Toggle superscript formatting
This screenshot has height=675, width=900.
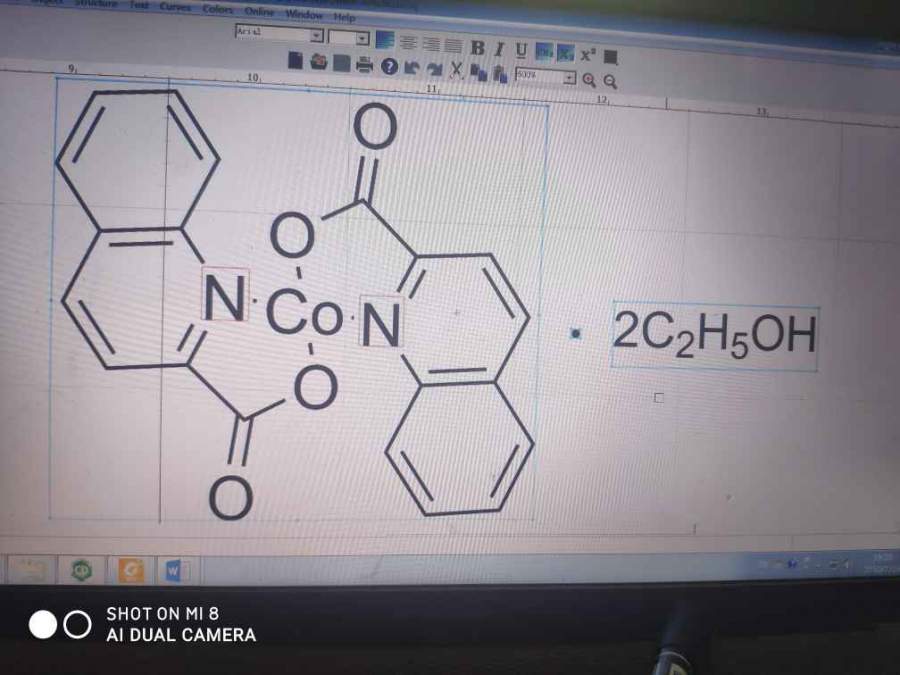(x=588, y=55)
